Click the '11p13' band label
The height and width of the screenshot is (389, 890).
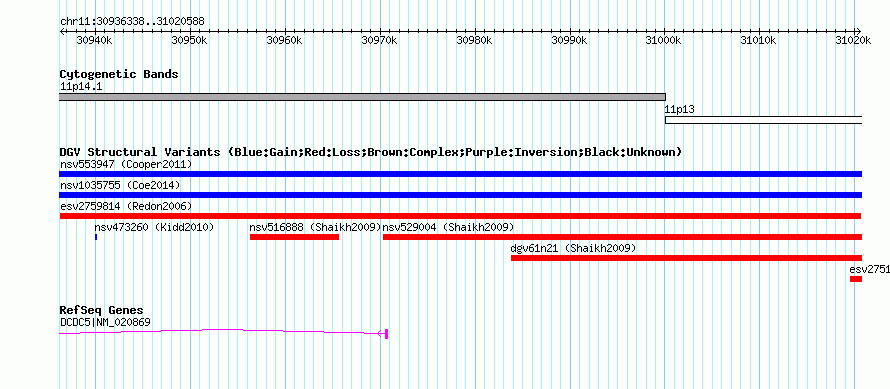click(x=679, y=109)
